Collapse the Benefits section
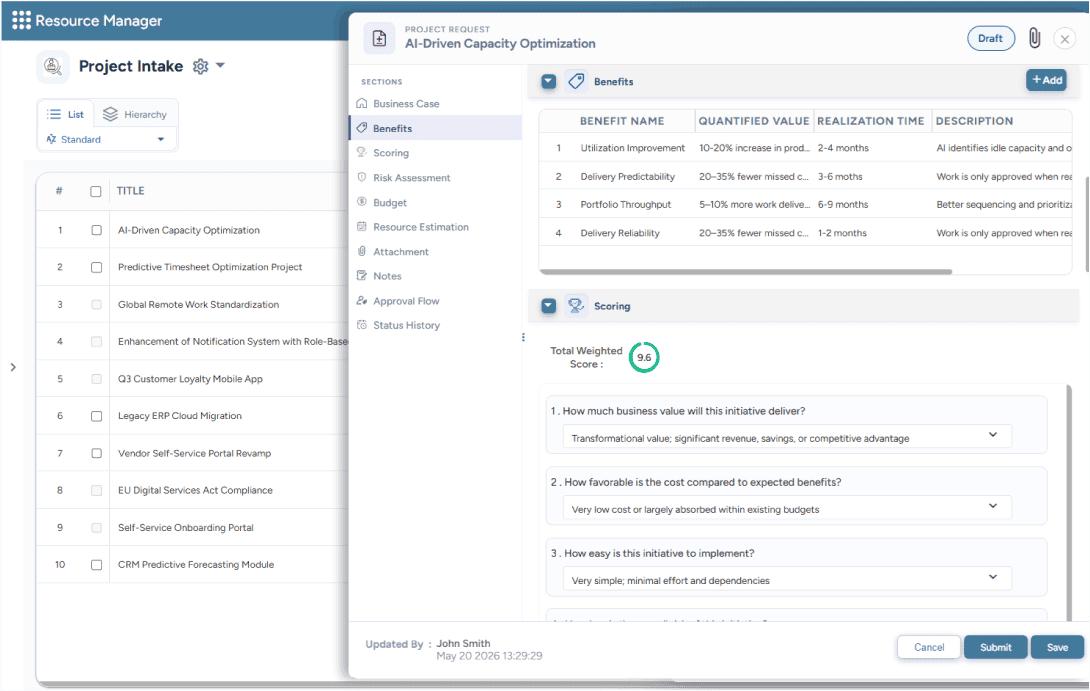Viewport: 1090px width, 691px height. (548, 81)
